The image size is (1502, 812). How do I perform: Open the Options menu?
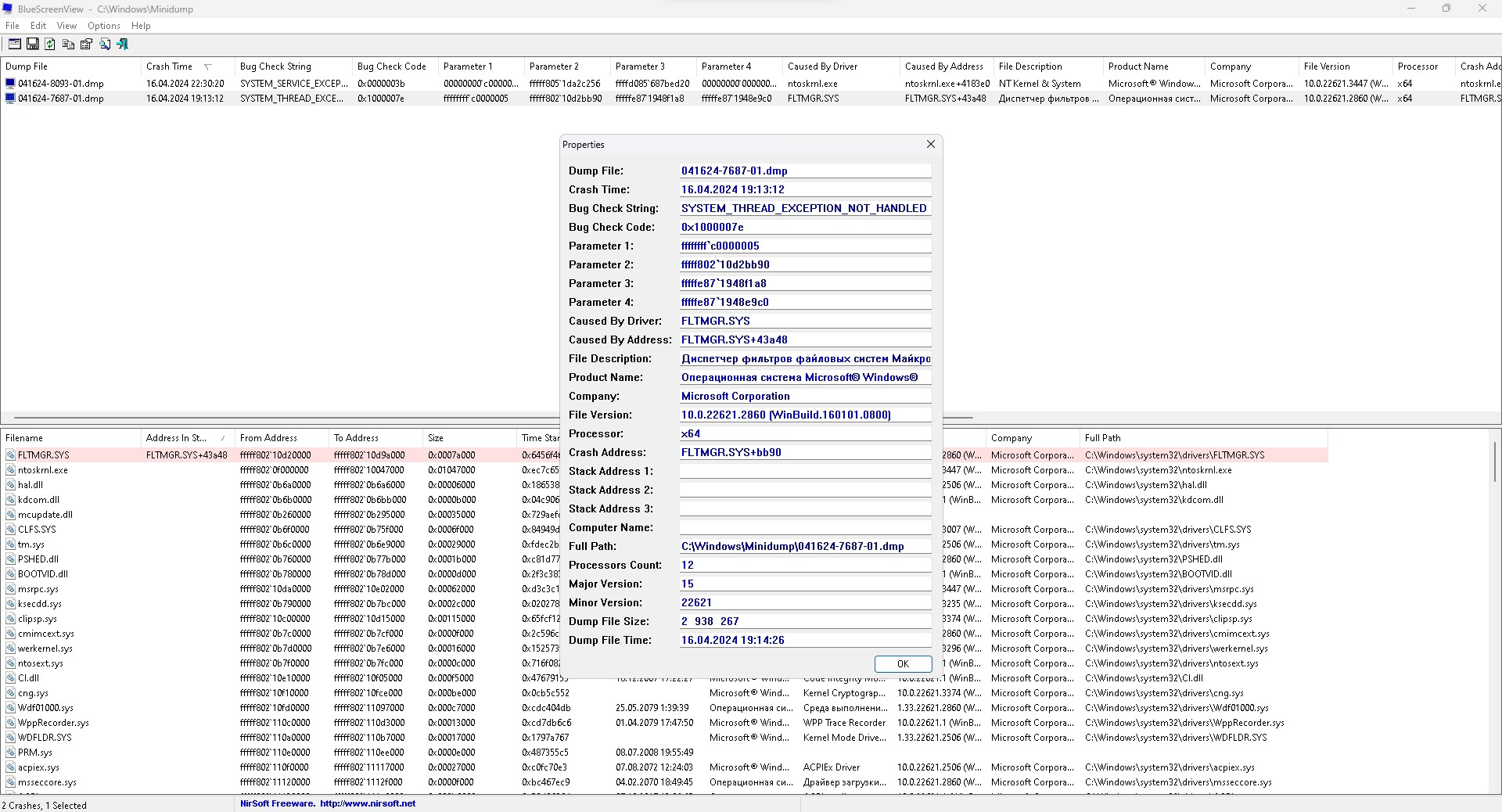[x=104, y=26]
